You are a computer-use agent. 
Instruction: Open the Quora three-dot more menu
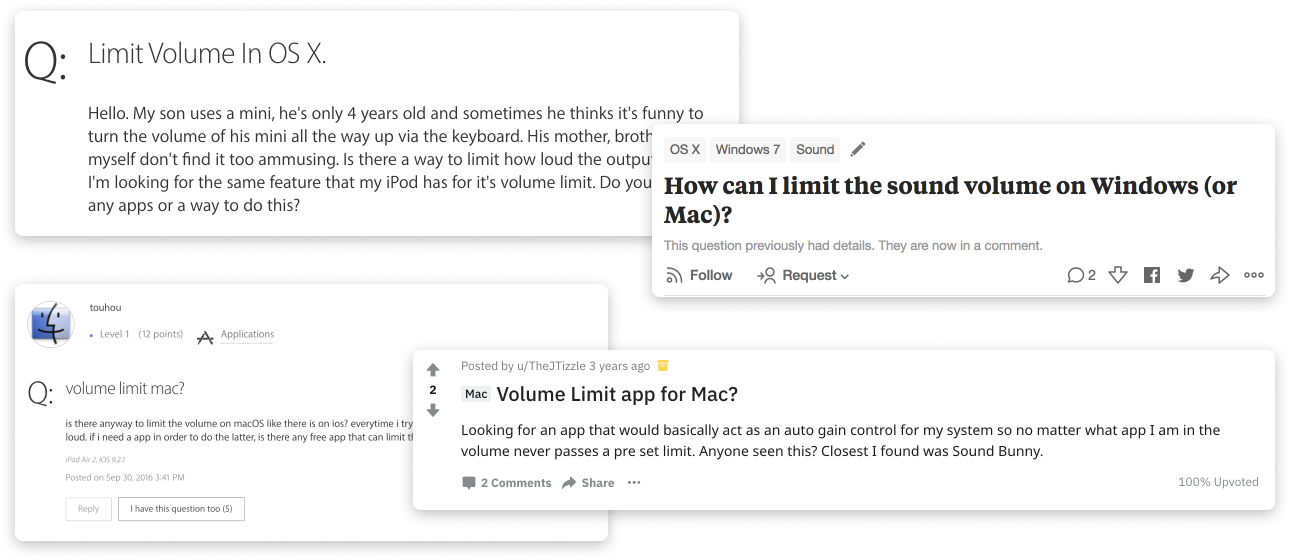1254,275
